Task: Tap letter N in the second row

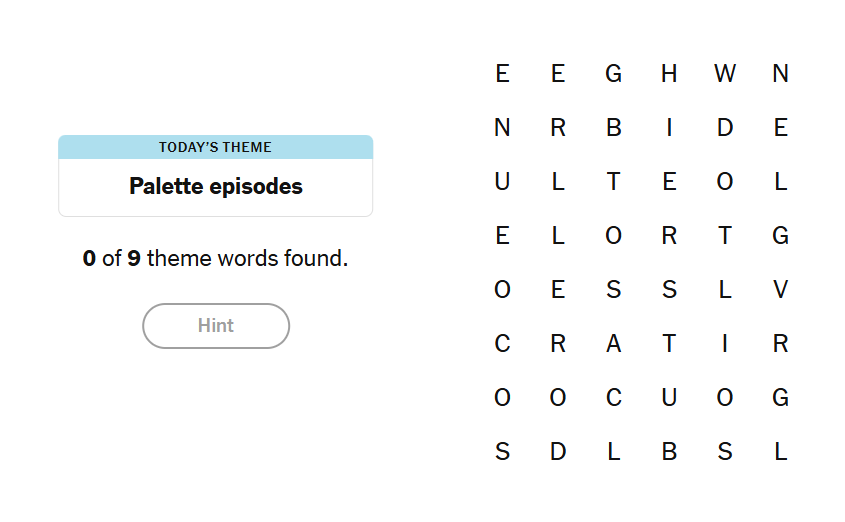Action: click(502, 128)
